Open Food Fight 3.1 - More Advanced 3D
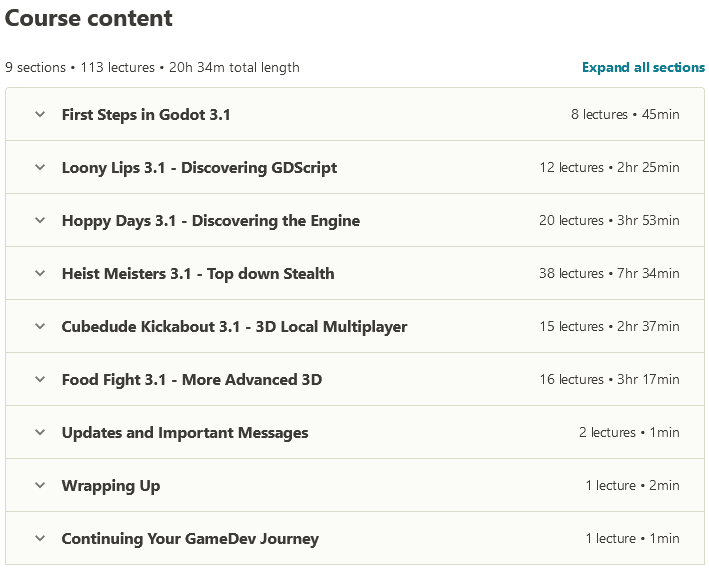 coord(192,380)
